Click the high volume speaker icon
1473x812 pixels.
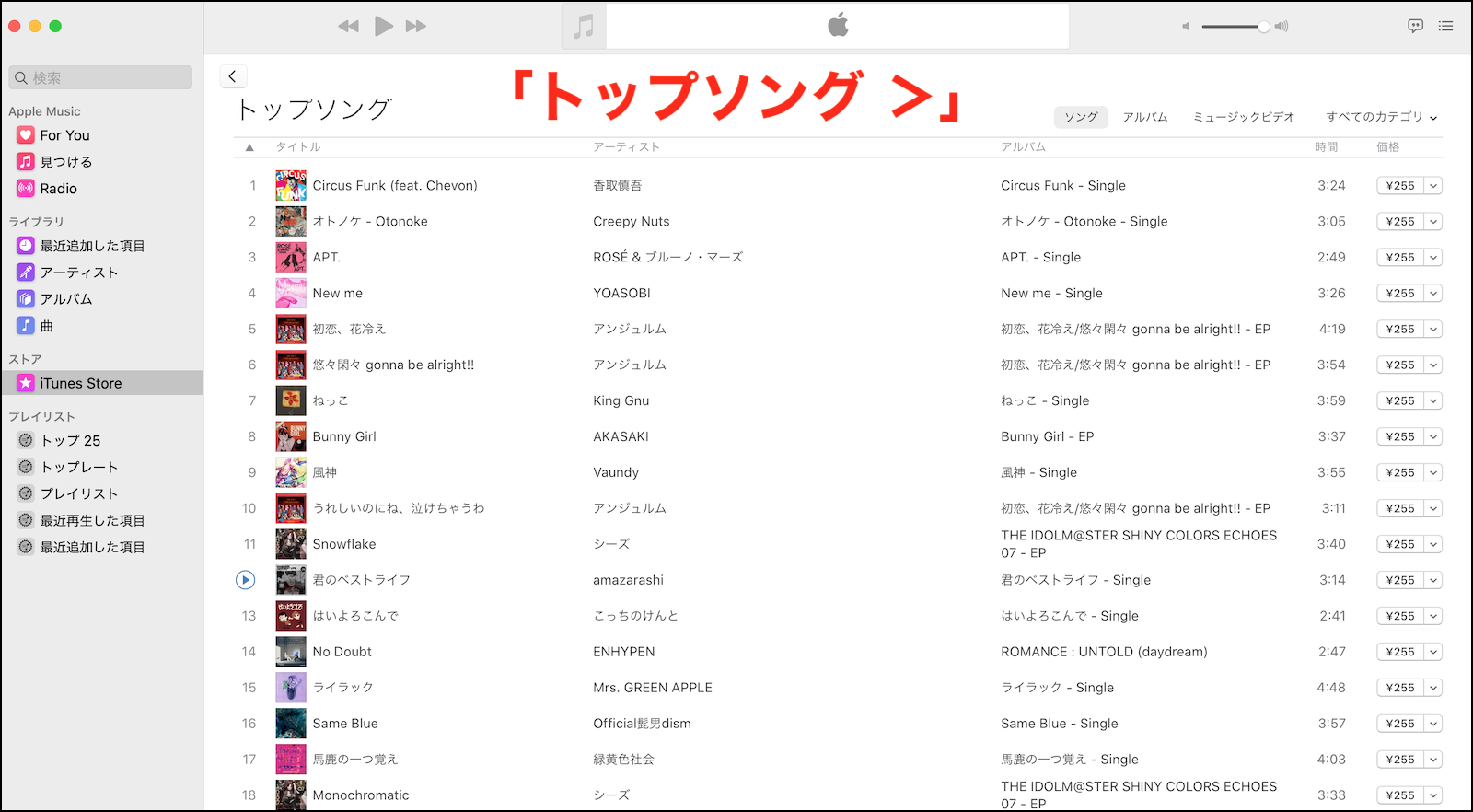[x=1282, y=27]
